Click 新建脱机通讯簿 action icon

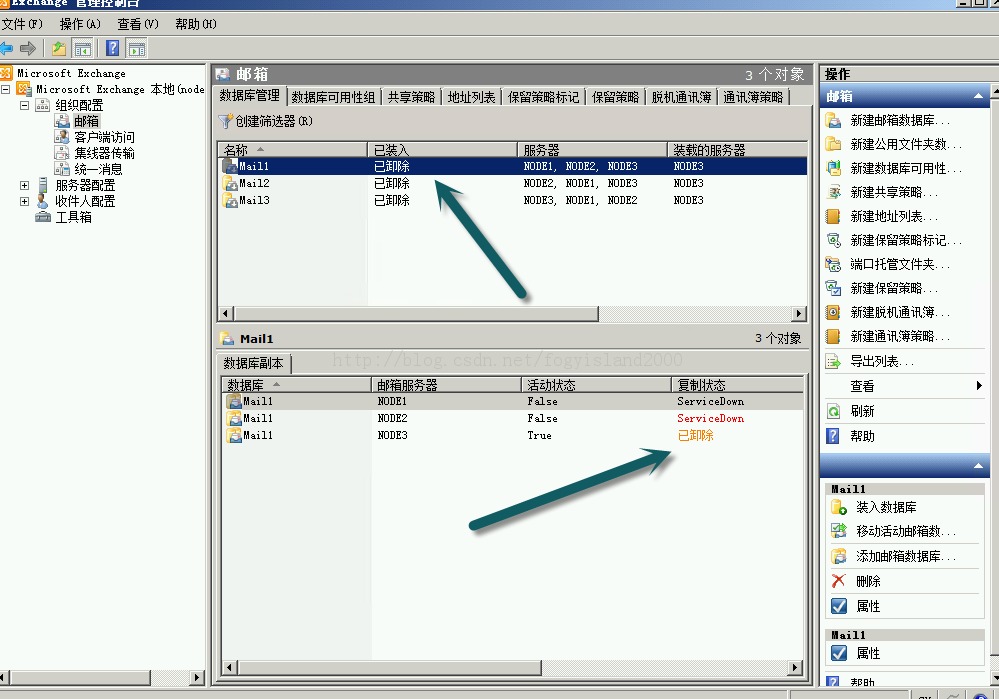point(833,312)
